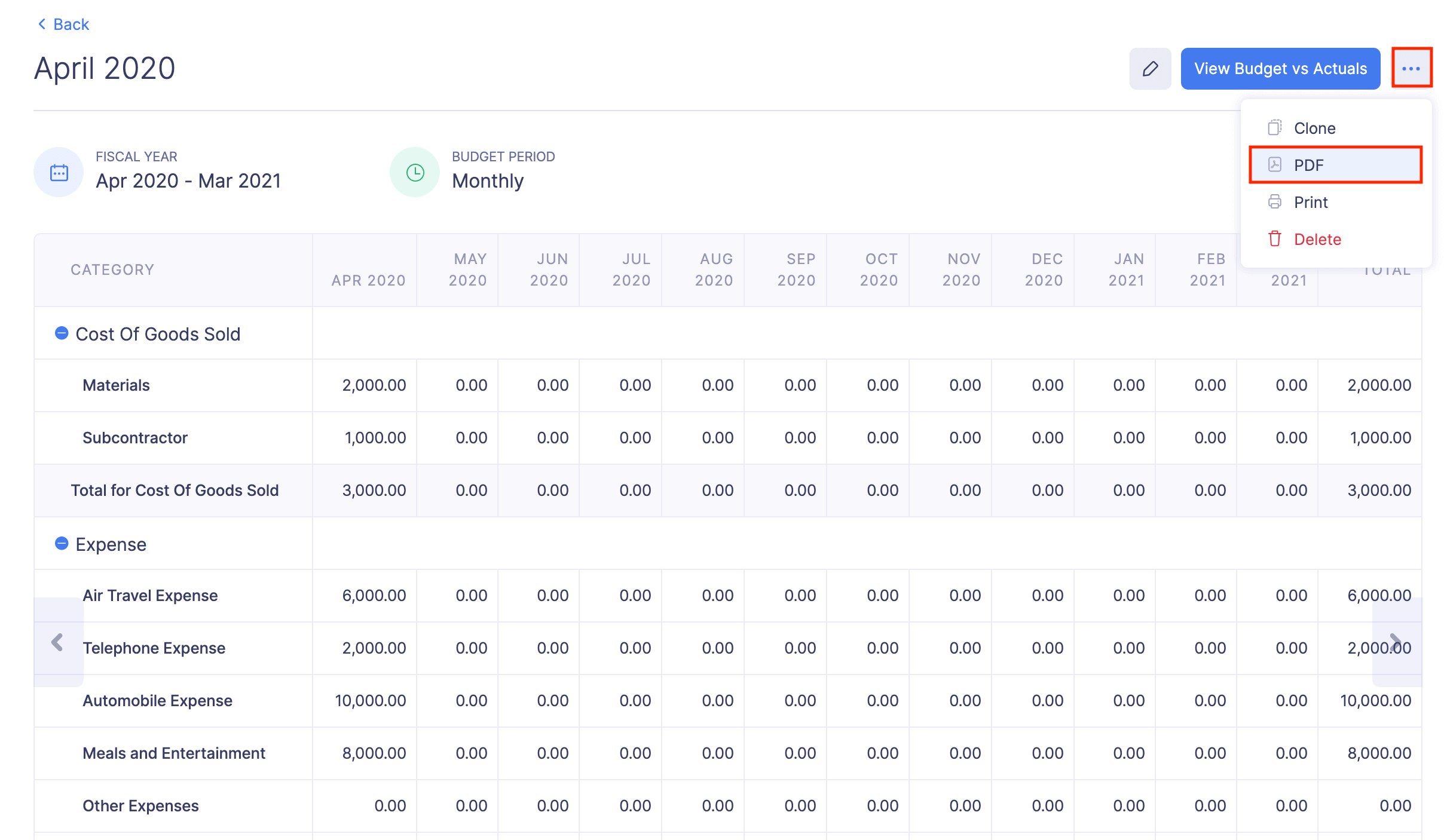Open the three-dots more options menu
This screenshot has width=1444, height=840.
point(1411,69)
